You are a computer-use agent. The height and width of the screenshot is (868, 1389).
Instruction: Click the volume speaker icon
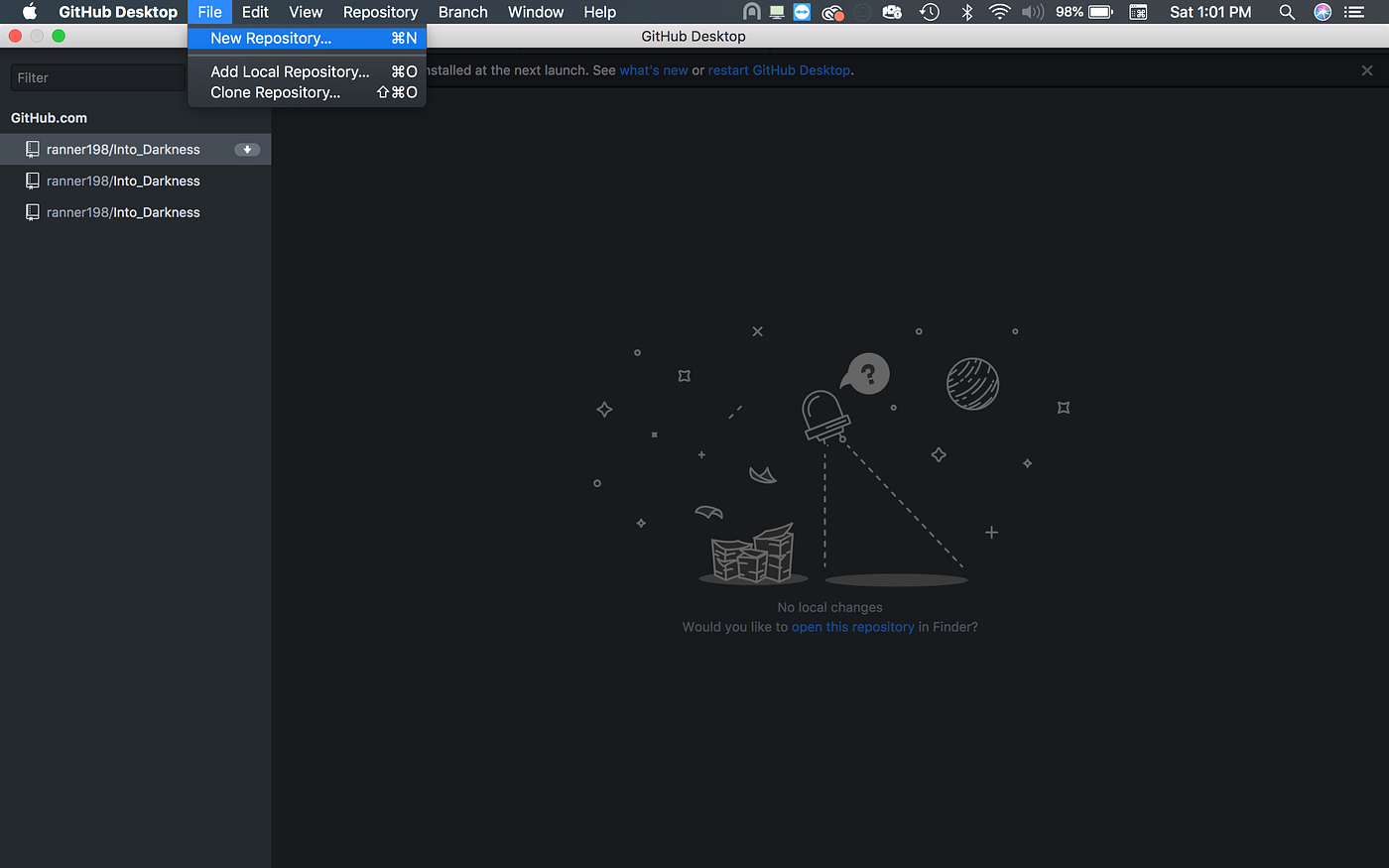(1033, 12)
